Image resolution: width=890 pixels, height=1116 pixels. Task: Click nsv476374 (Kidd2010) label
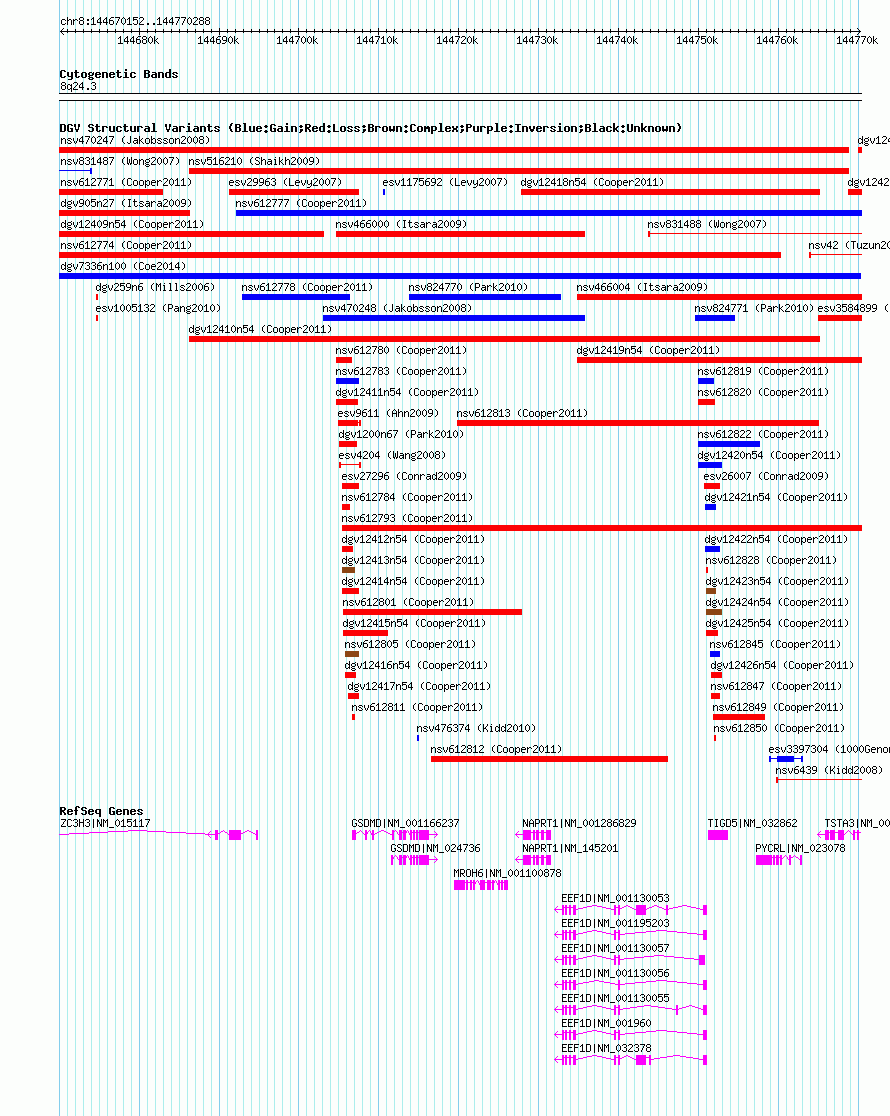pos(476,728)
